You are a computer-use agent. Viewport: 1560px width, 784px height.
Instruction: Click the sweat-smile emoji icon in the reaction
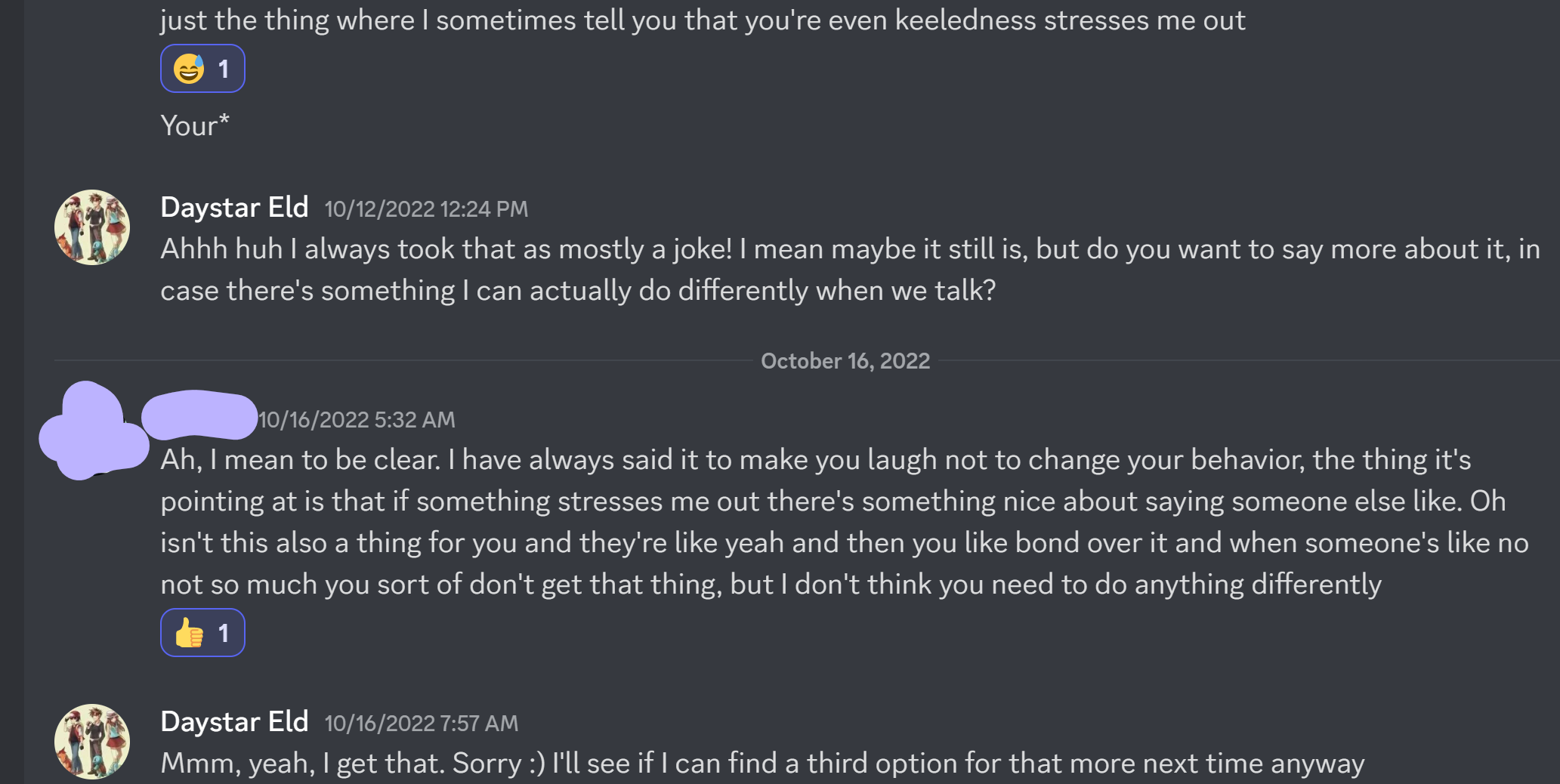tap(189, 69)
